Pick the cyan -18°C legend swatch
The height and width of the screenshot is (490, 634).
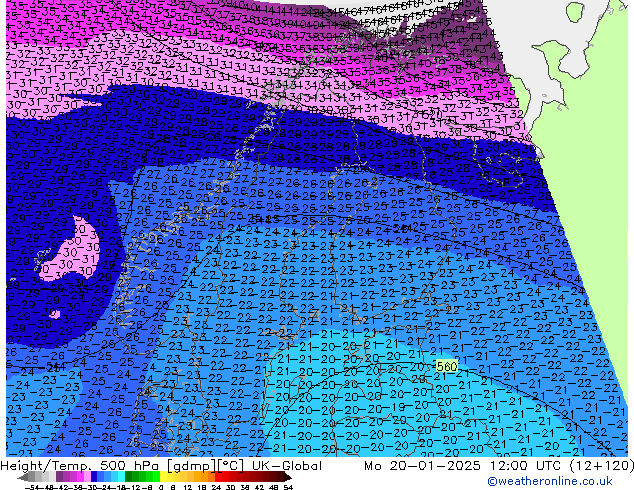[x=122, y=477]
